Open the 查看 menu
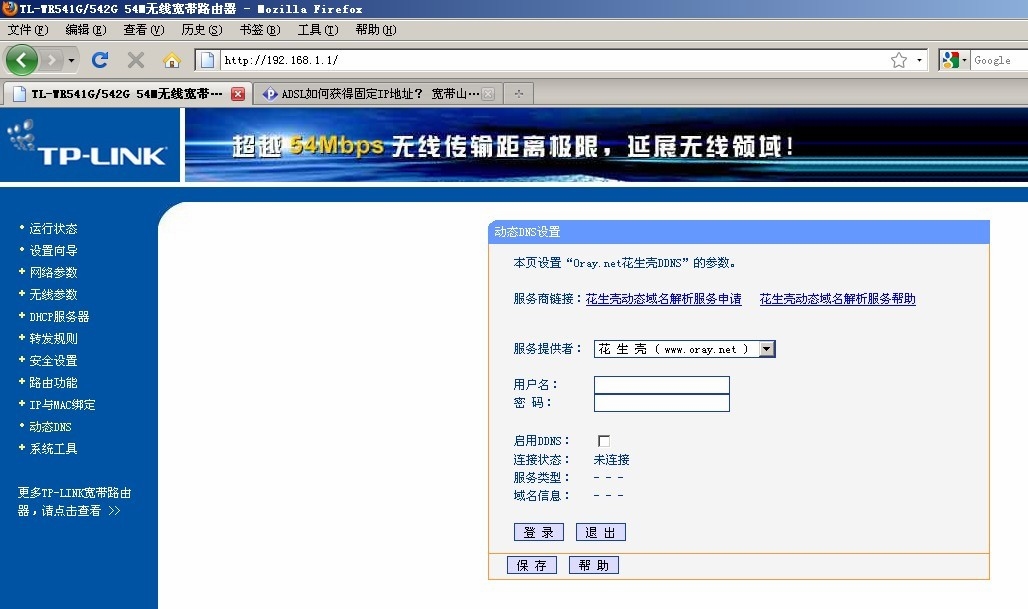Image resolution: width=1028 pixels, height=609 pixels. tap(144, 29)
